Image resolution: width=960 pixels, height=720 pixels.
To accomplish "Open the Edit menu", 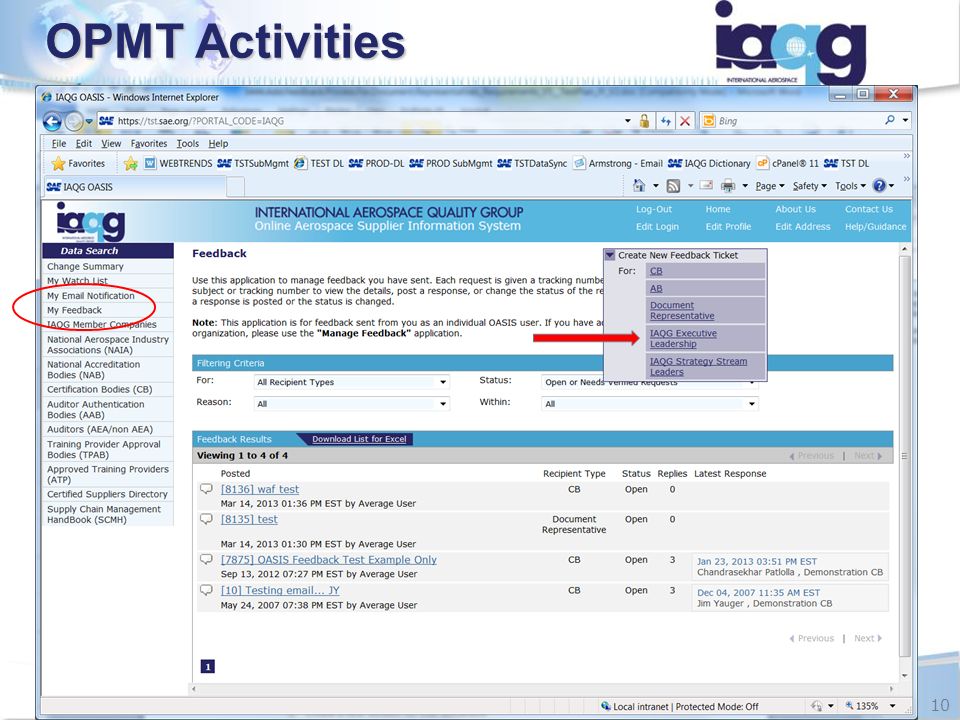I will [x=84, y=143].
